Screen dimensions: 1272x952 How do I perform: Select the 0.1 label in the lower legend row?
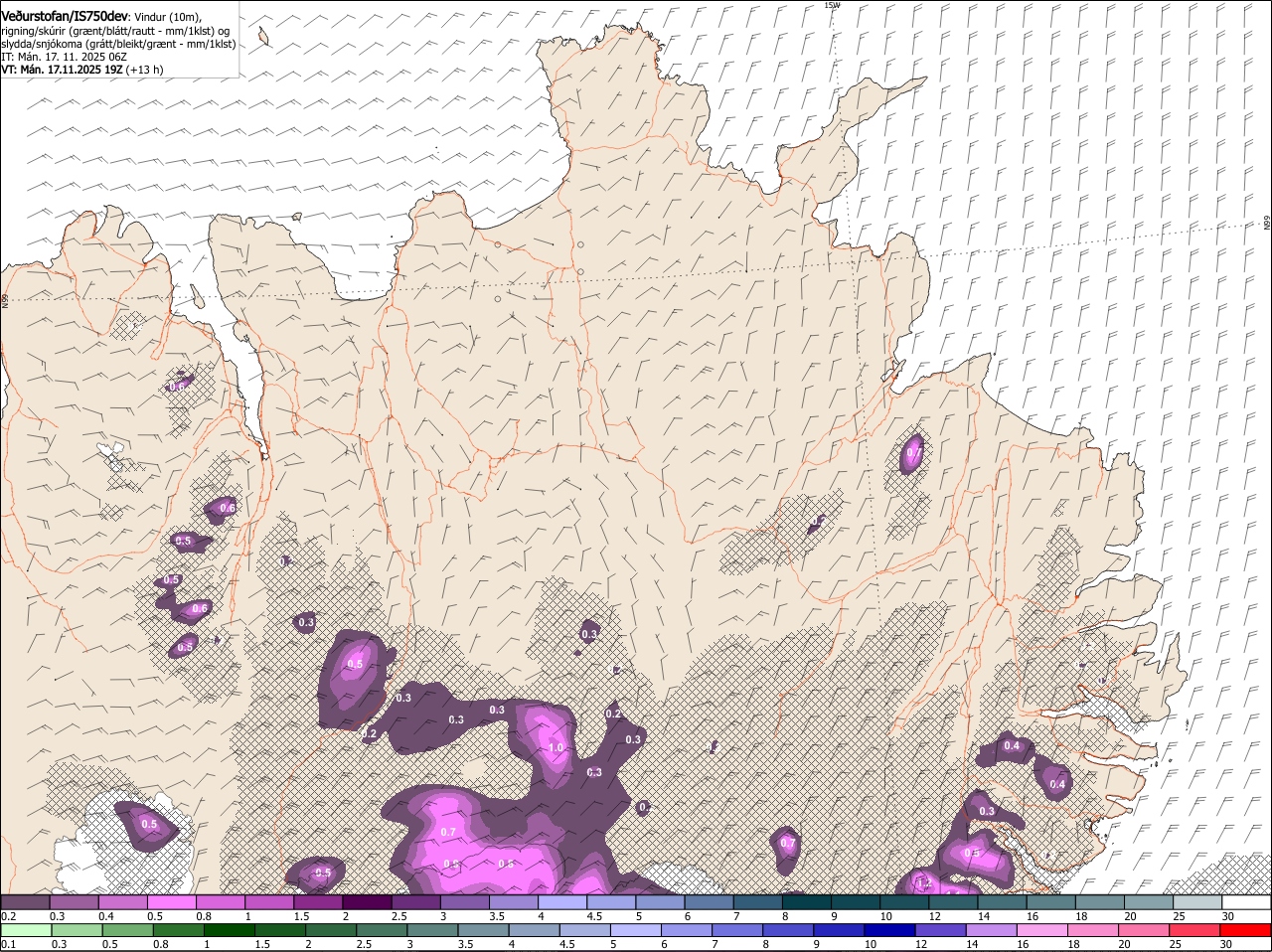pos(9,944)
